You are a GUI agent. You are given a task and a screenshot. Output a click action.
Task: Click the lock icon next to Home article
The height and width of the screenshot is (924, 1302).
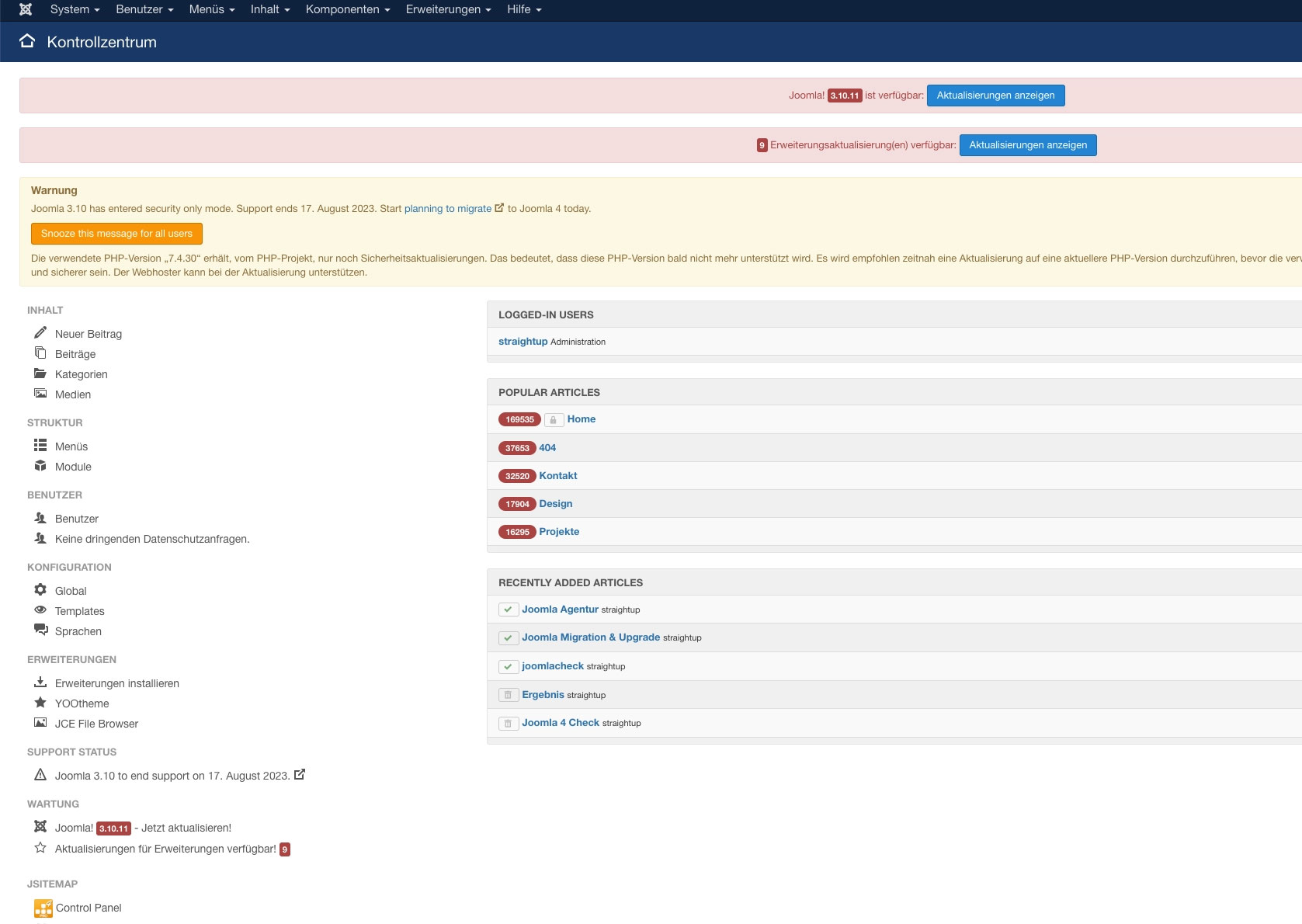tap(554, 420)
